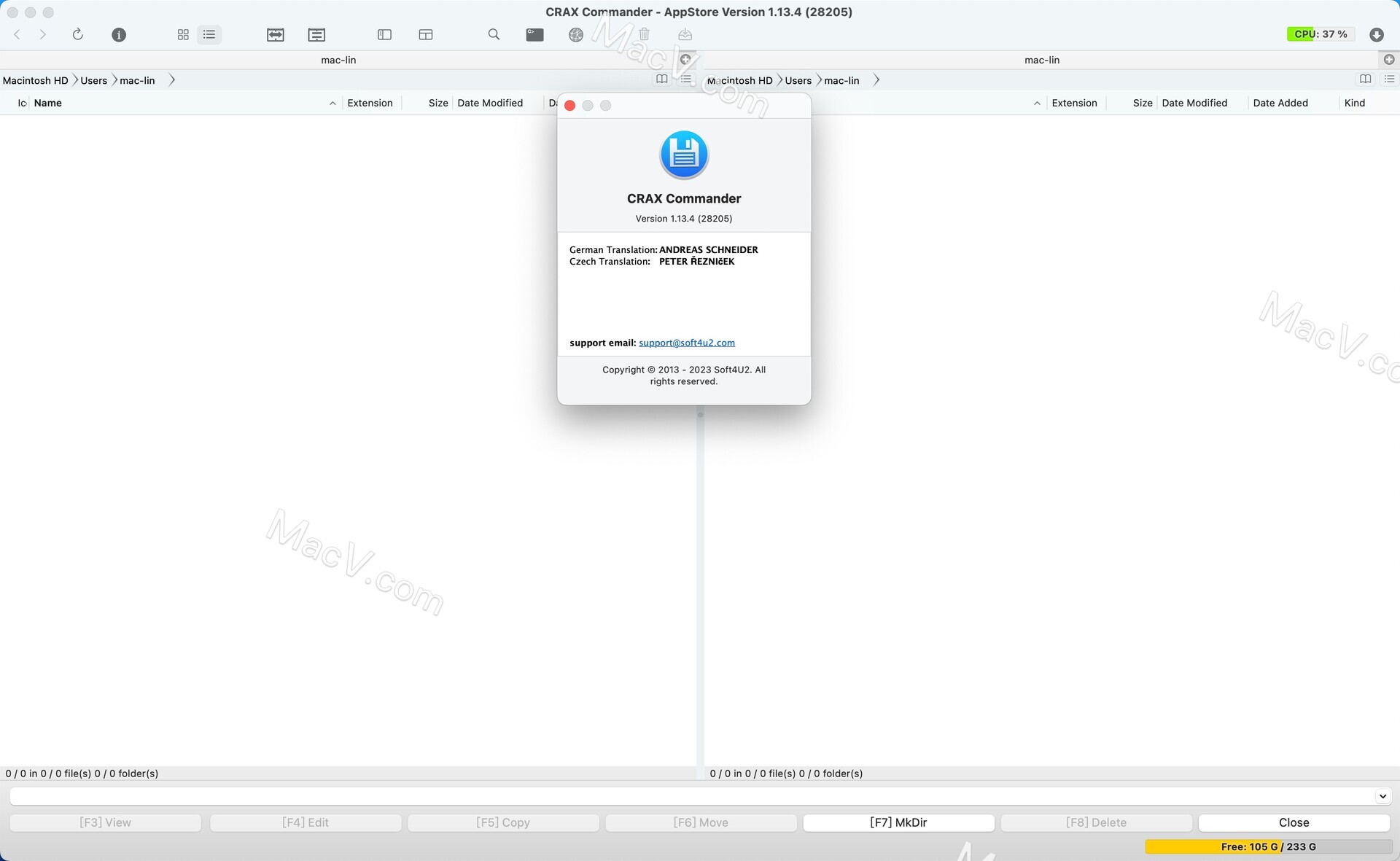Go to mac-lin in left path bar
The image size is (1400, 861).
(x=137, y=80)
